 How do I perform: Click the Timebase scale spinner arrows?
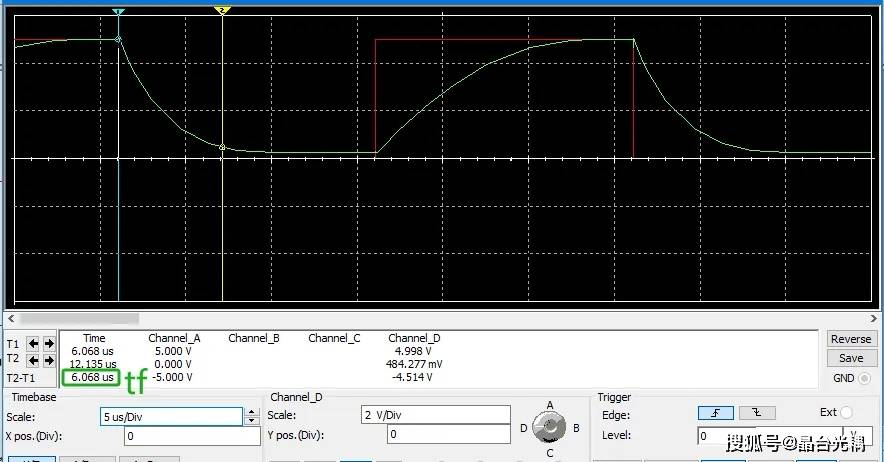pos(250,416)
